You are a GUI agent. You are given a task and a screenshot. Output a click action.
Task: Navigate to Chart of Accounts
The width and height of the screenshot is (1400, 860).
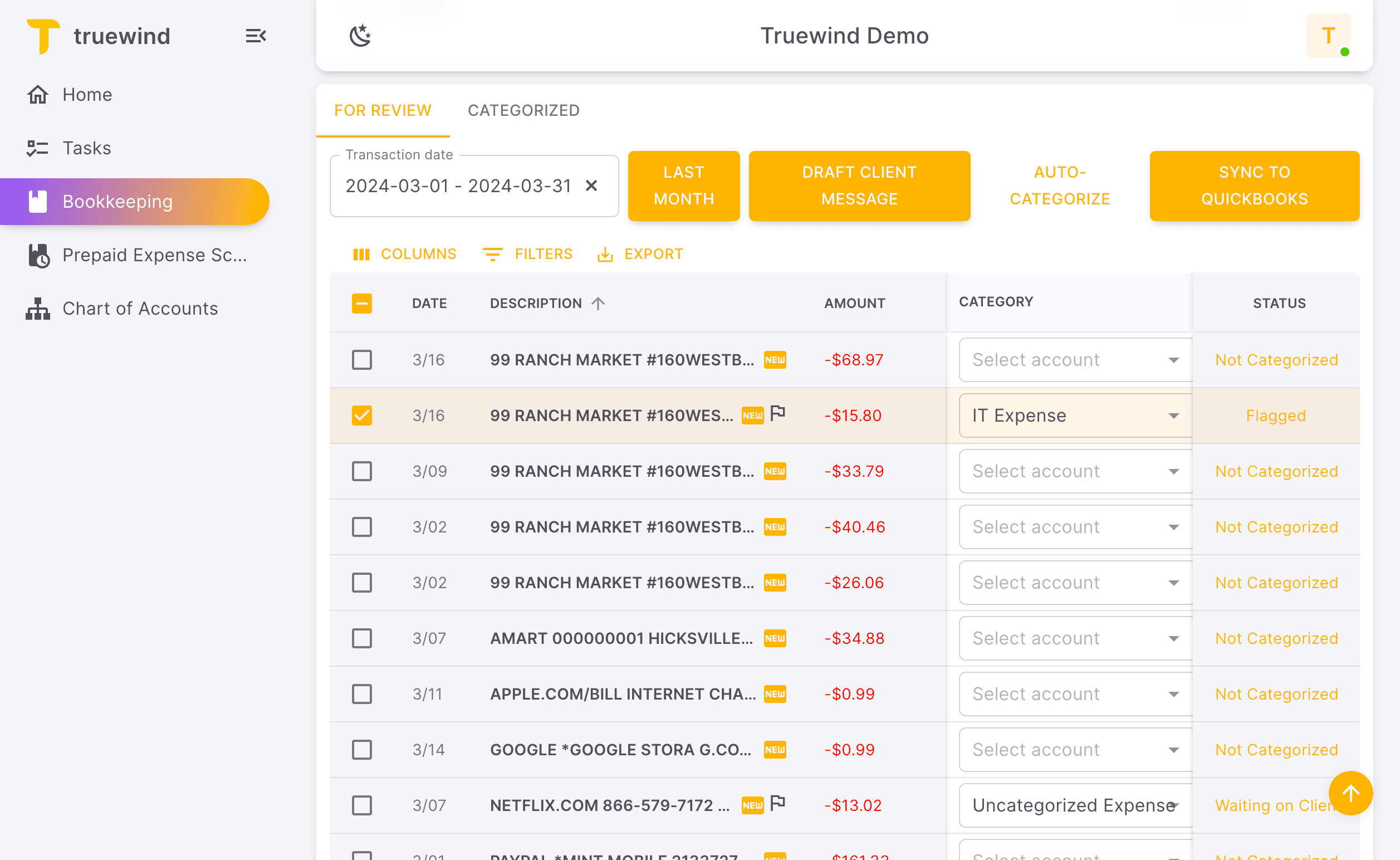point(139,307)
